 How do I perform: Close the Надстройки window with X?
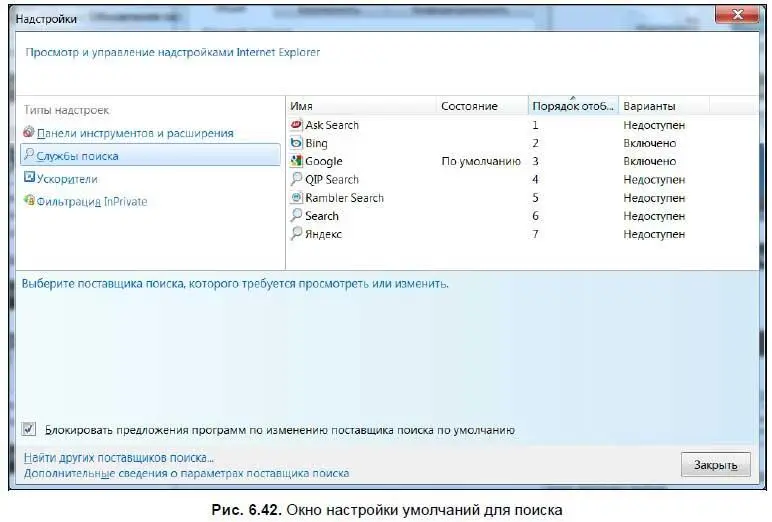(x=737, y=14)
